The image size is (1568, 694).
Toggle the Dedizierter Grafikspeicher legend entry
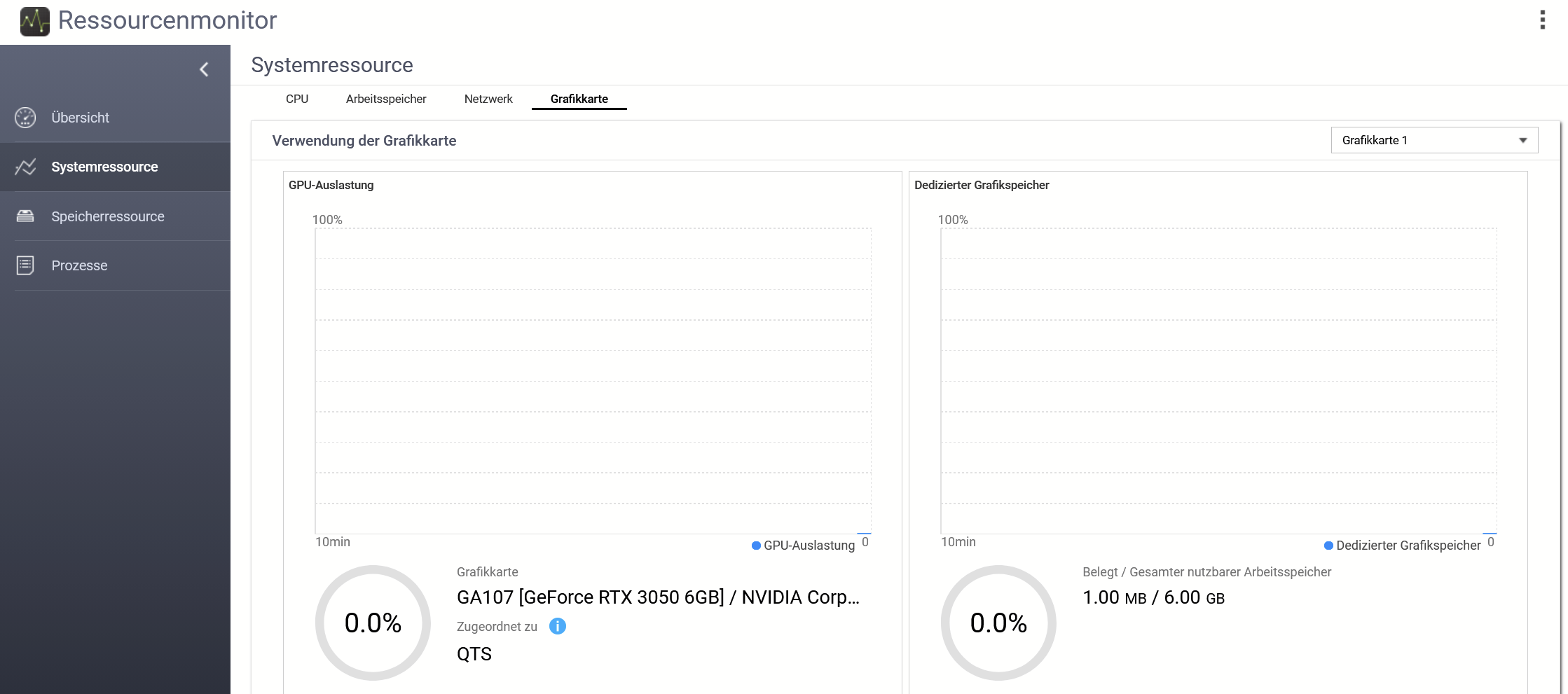pyautogui.click(x=1402, y=546)
